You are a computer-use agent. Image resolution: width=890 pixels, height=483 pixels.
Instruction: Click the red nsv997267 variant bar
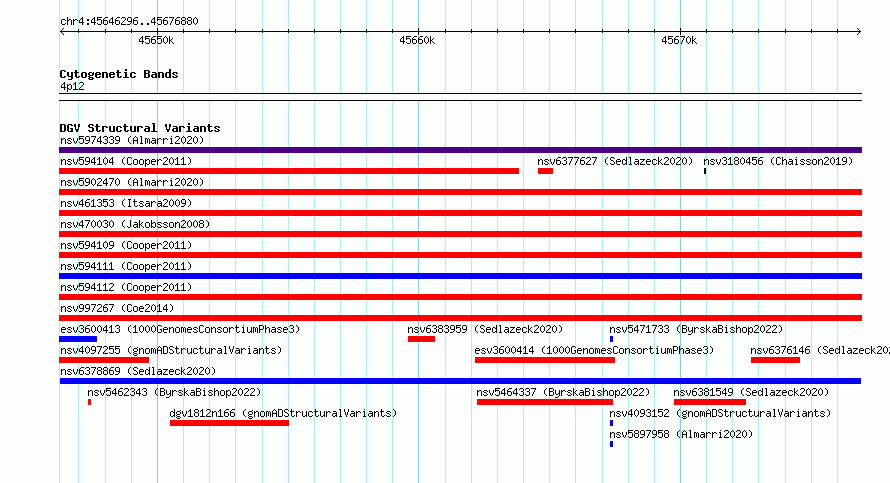pos(460,318)
